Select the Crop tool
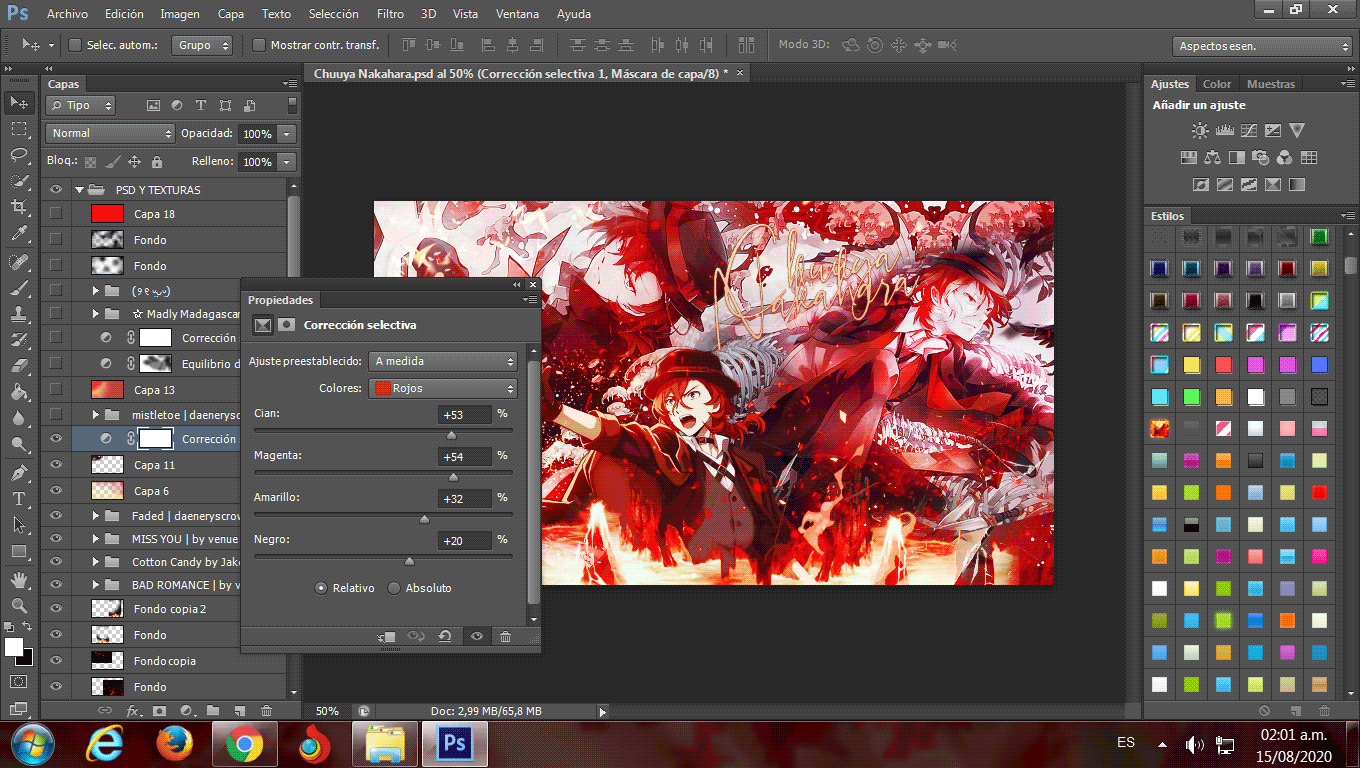This screenshot has height=768, width=1360. pyautogui.click(x=19, y=207)
